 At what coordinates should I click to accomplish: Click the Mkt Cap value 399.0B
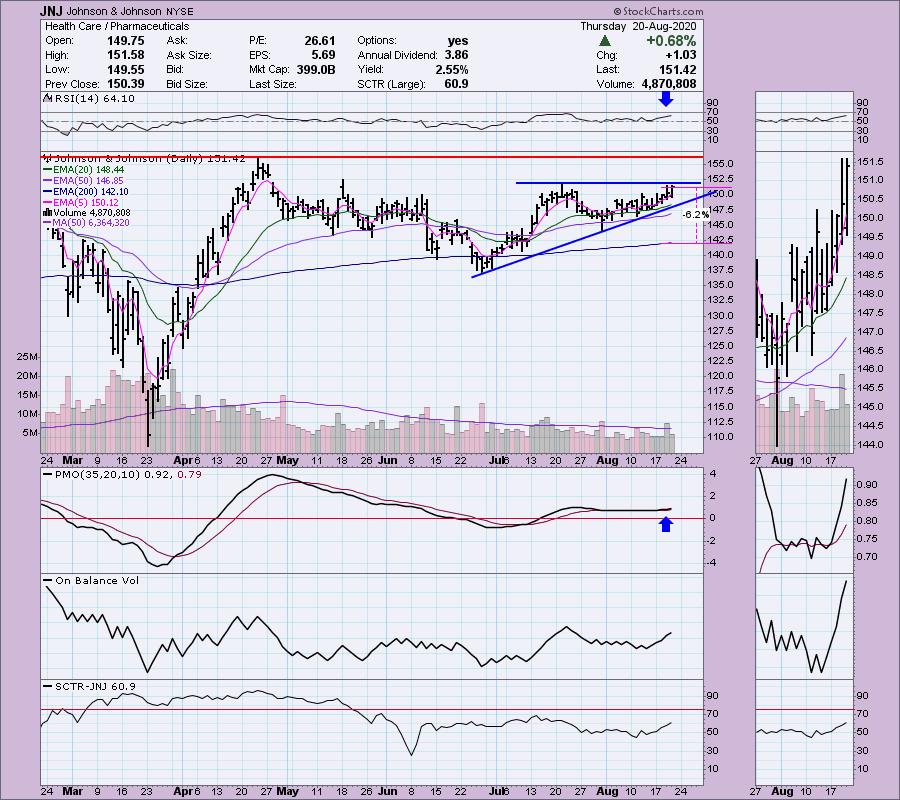coord(316,69)
